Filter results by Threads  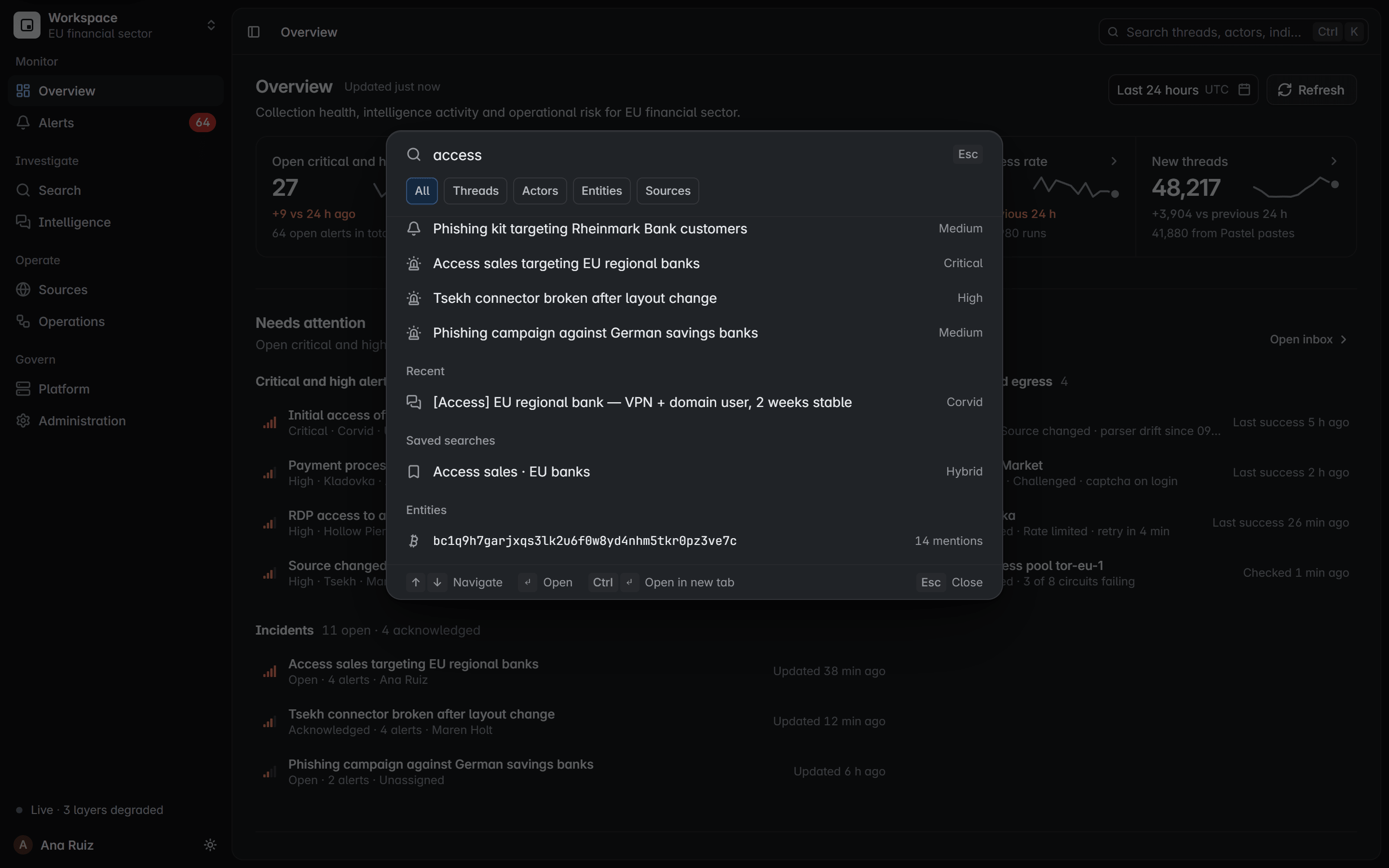pos(475,190)
